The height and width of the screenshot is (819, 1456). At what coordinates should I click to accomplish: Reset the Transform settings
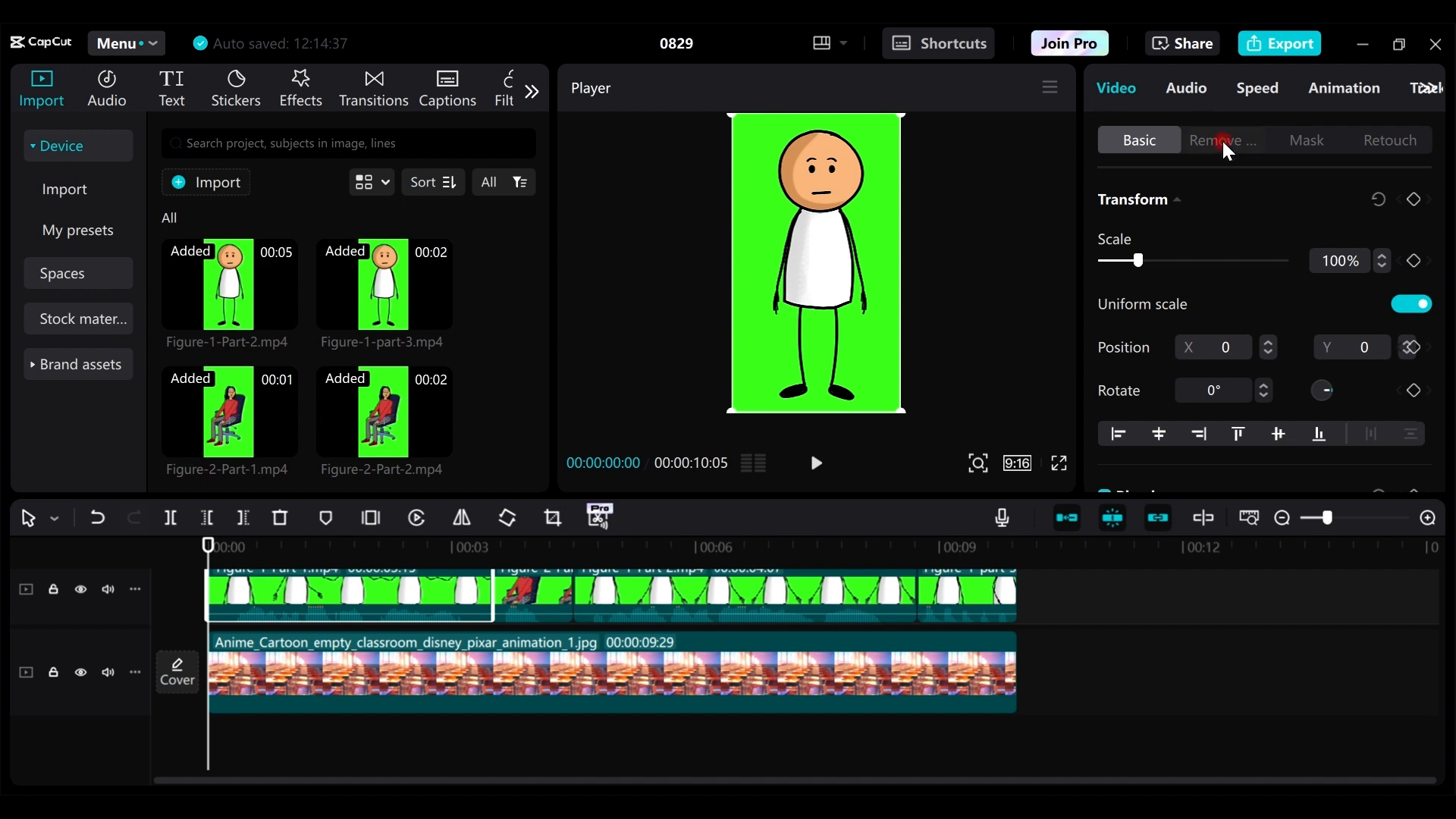pos(1379,199)
